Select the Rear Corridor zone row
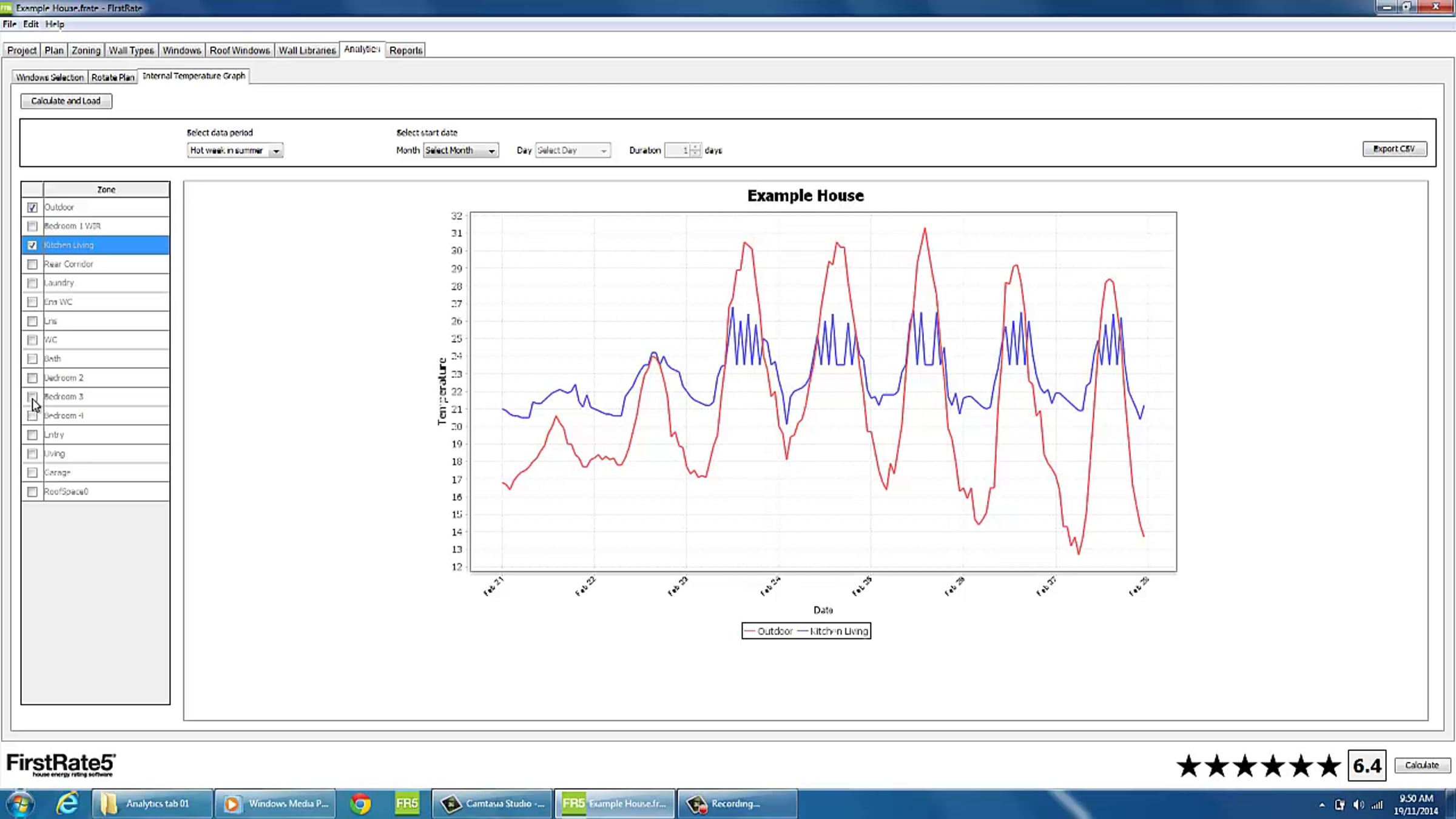This screenshot has width=1456, height=819. point(95,264)
